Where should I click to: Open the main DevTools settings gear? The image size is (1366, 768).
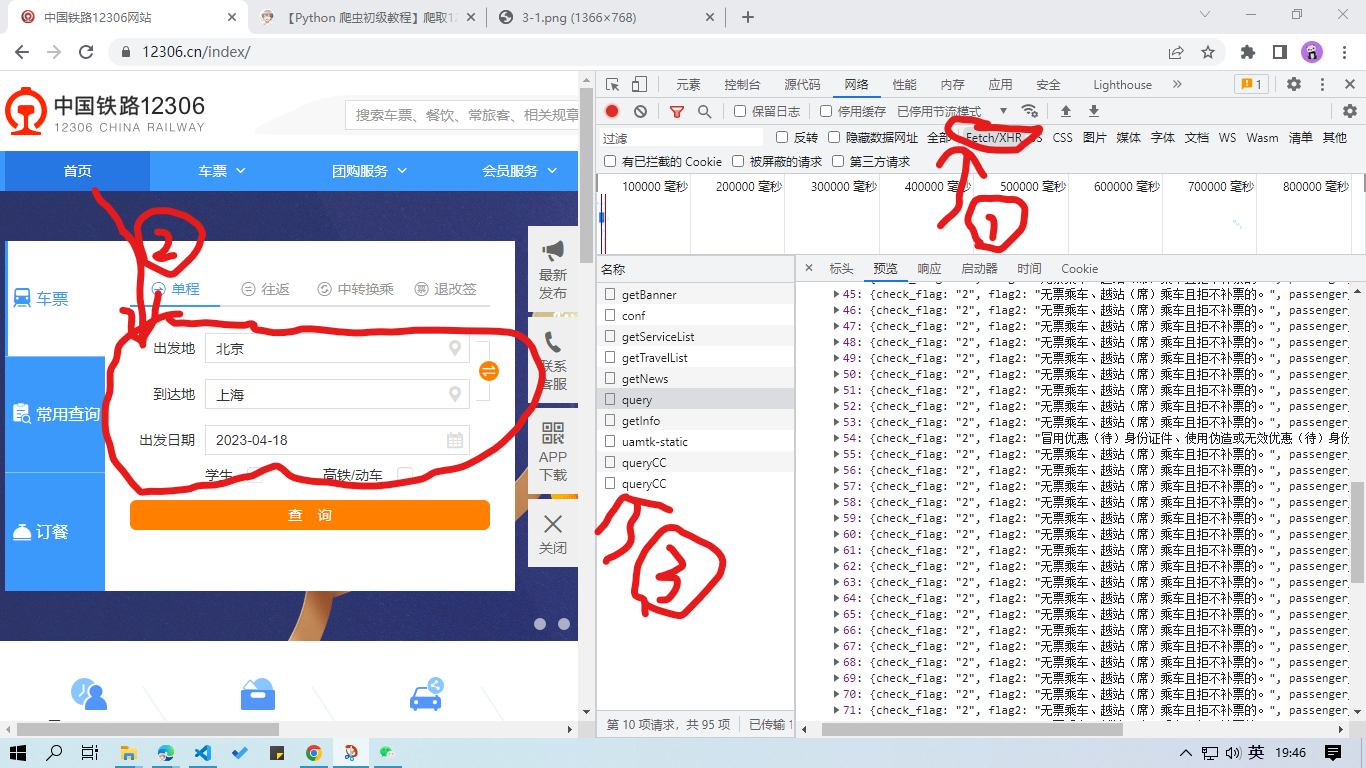point(1294,84)
